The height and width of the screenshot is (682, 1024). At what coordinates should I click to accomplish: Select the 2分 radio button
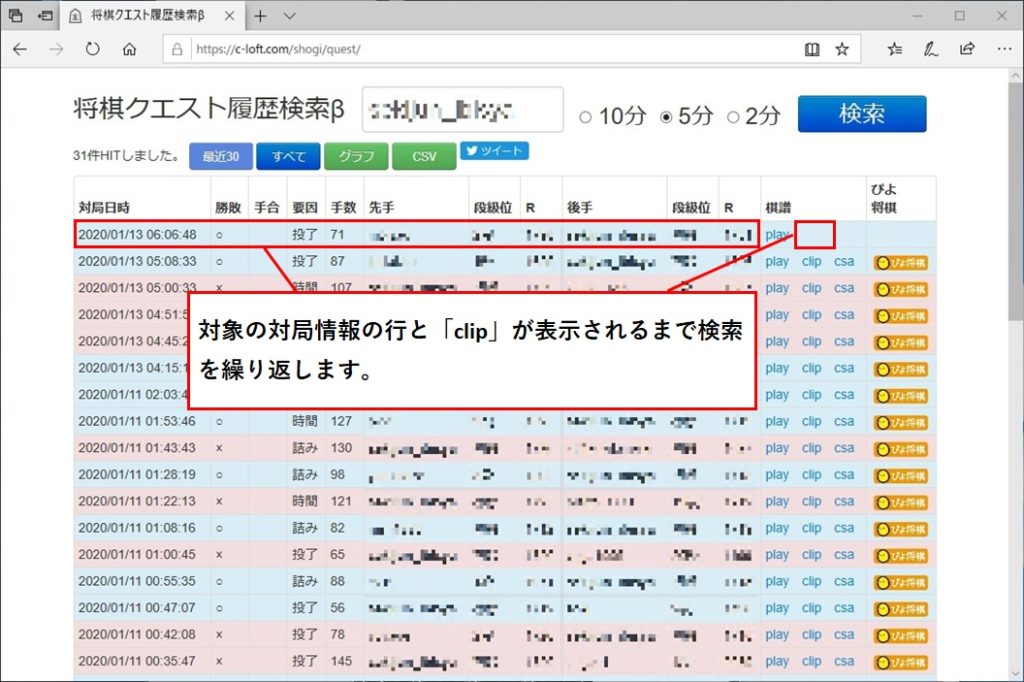[733, 117]
